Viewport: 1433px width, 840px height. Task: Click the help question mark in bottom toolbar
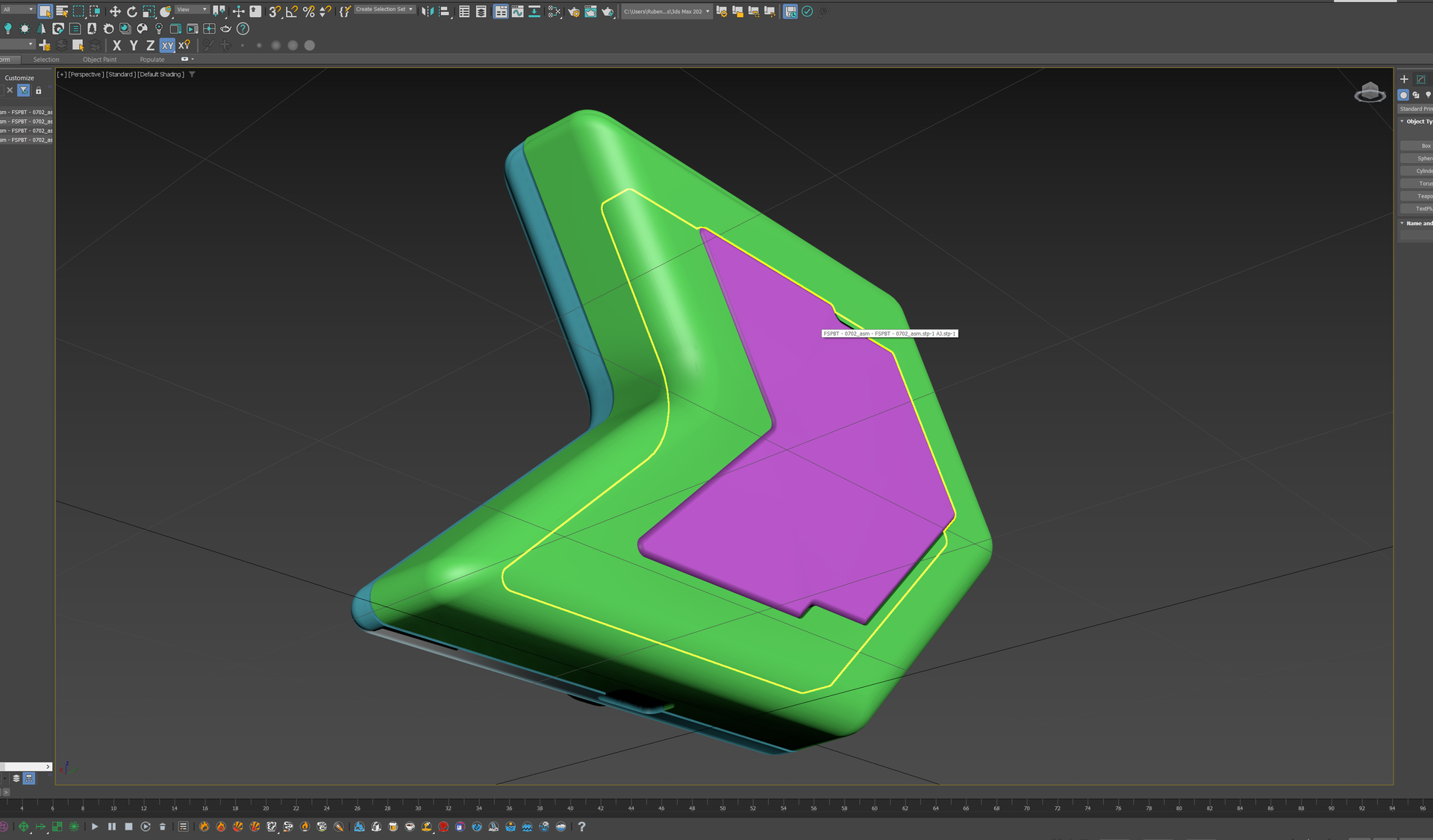pyautogui.click(x=581, y=827)
